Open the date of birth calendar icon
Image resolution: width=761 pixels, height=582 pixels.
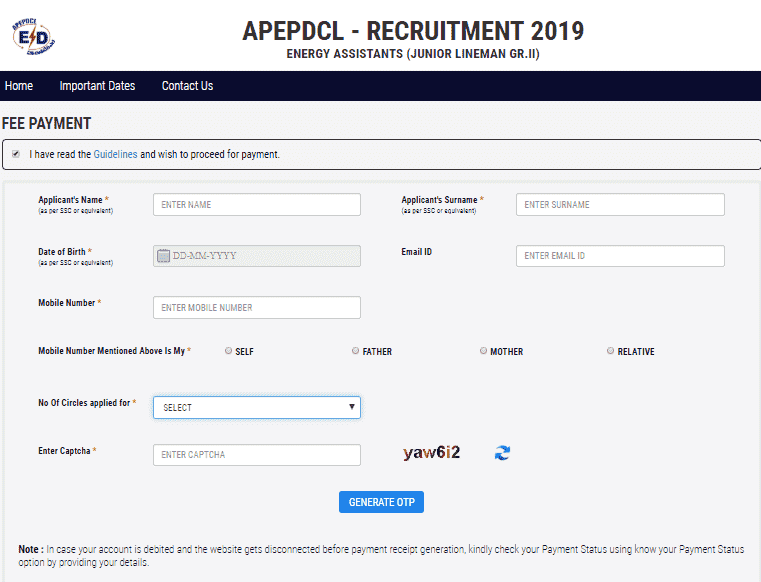point(164,256)
